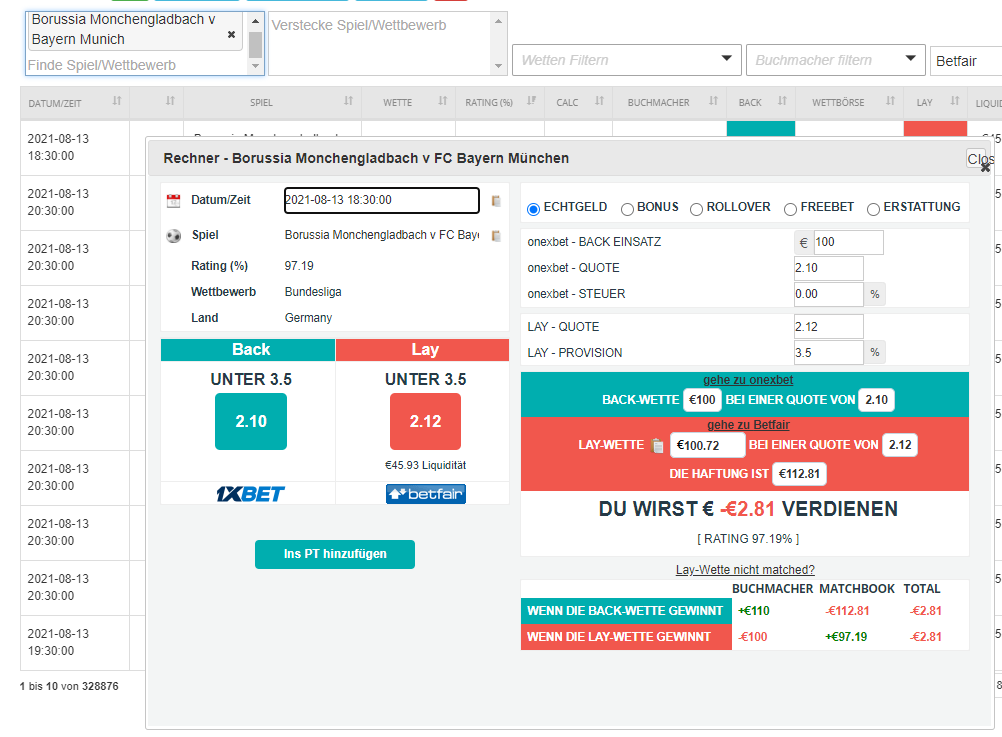Image resolution: width=1002 pixels, height=737 pixels.
Task: Select the ERSTATTUNG radio option
Action: click(x=874, y=208)
